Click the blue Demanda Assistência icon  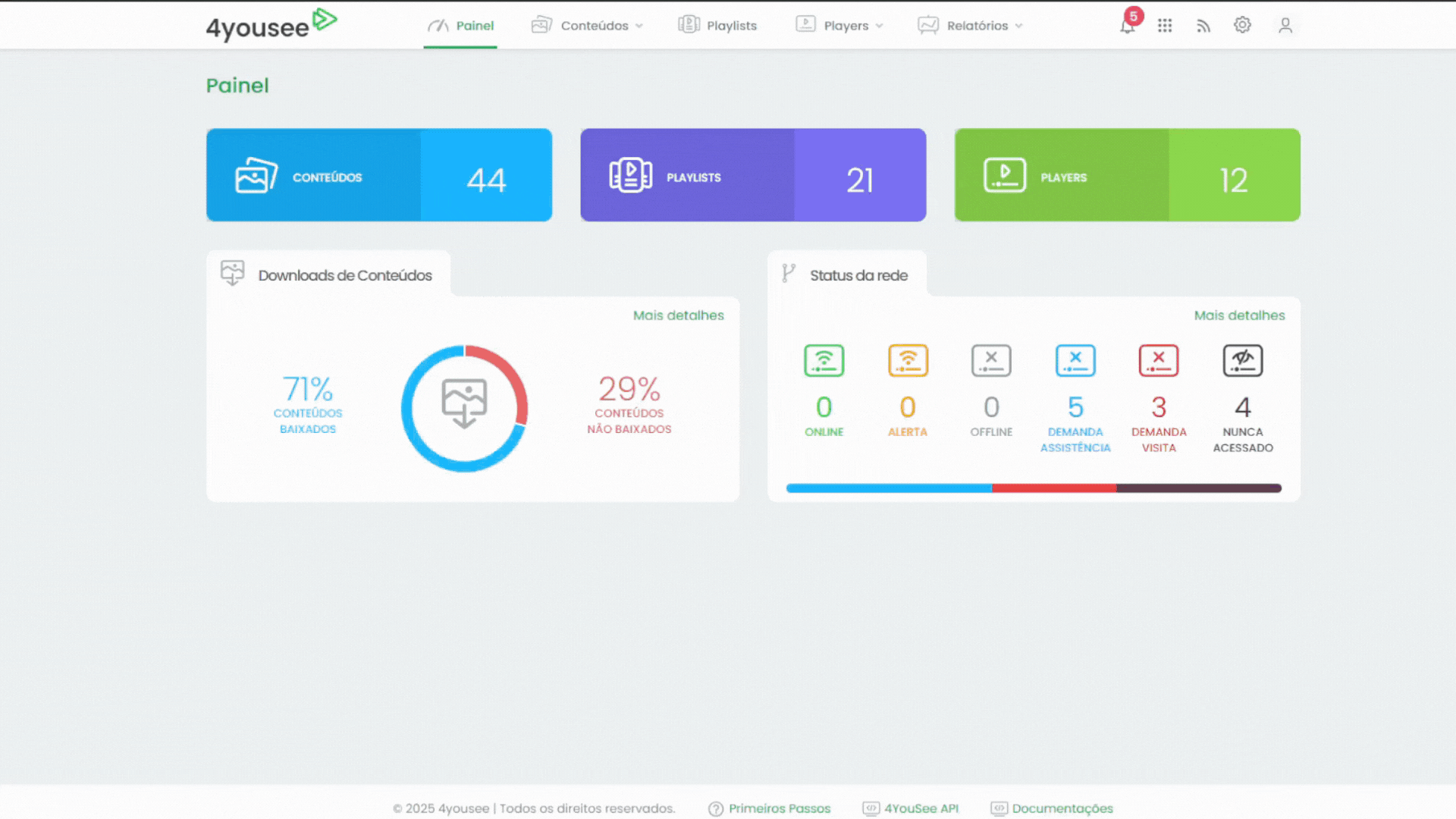coord(1075,360)
